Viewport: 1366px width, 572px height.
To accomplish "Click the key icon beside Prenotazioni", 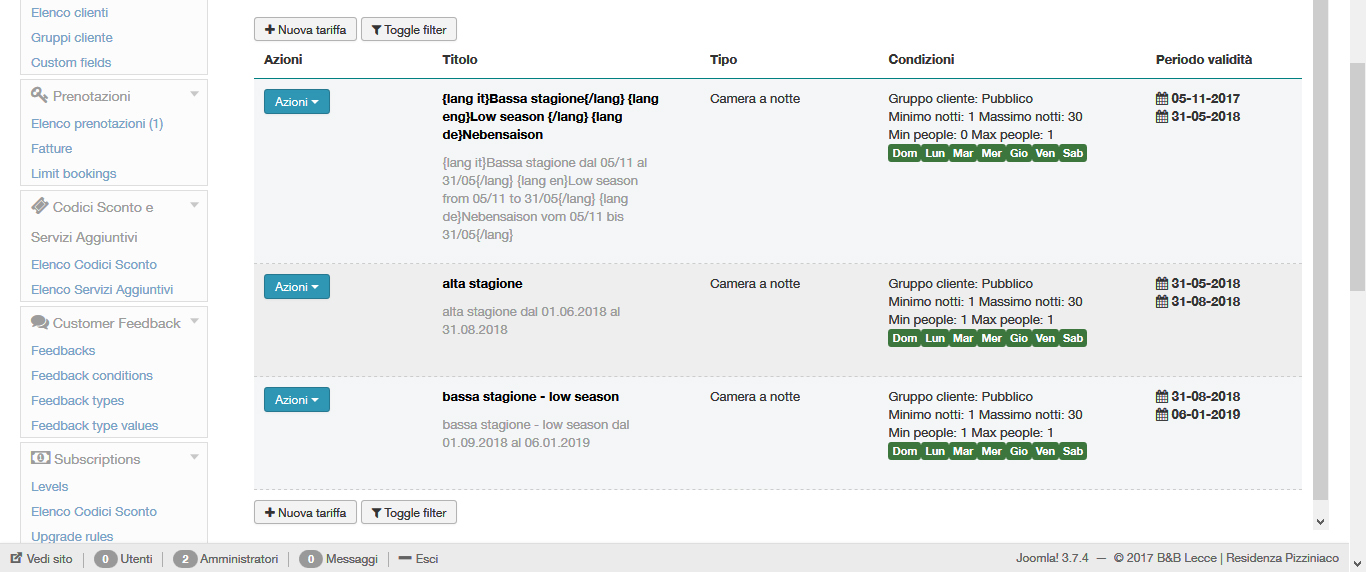I will (x=40, y=95).
